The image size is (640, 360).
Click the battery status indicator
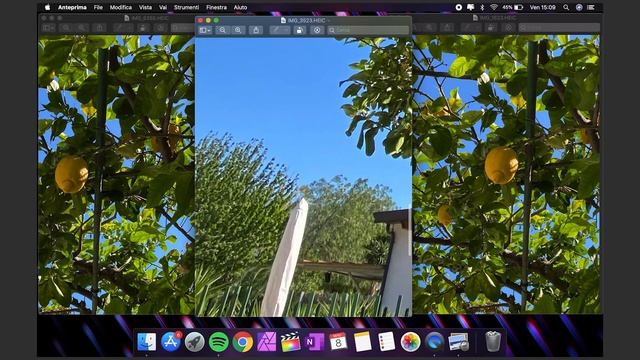point(513,7)
